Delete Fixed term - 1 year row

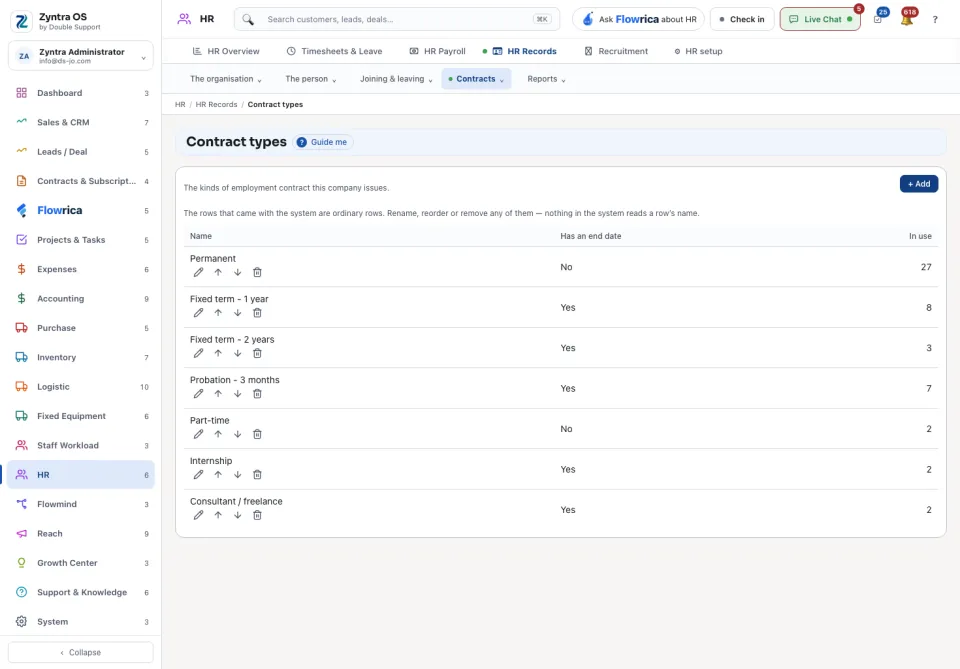click(257, 313)
